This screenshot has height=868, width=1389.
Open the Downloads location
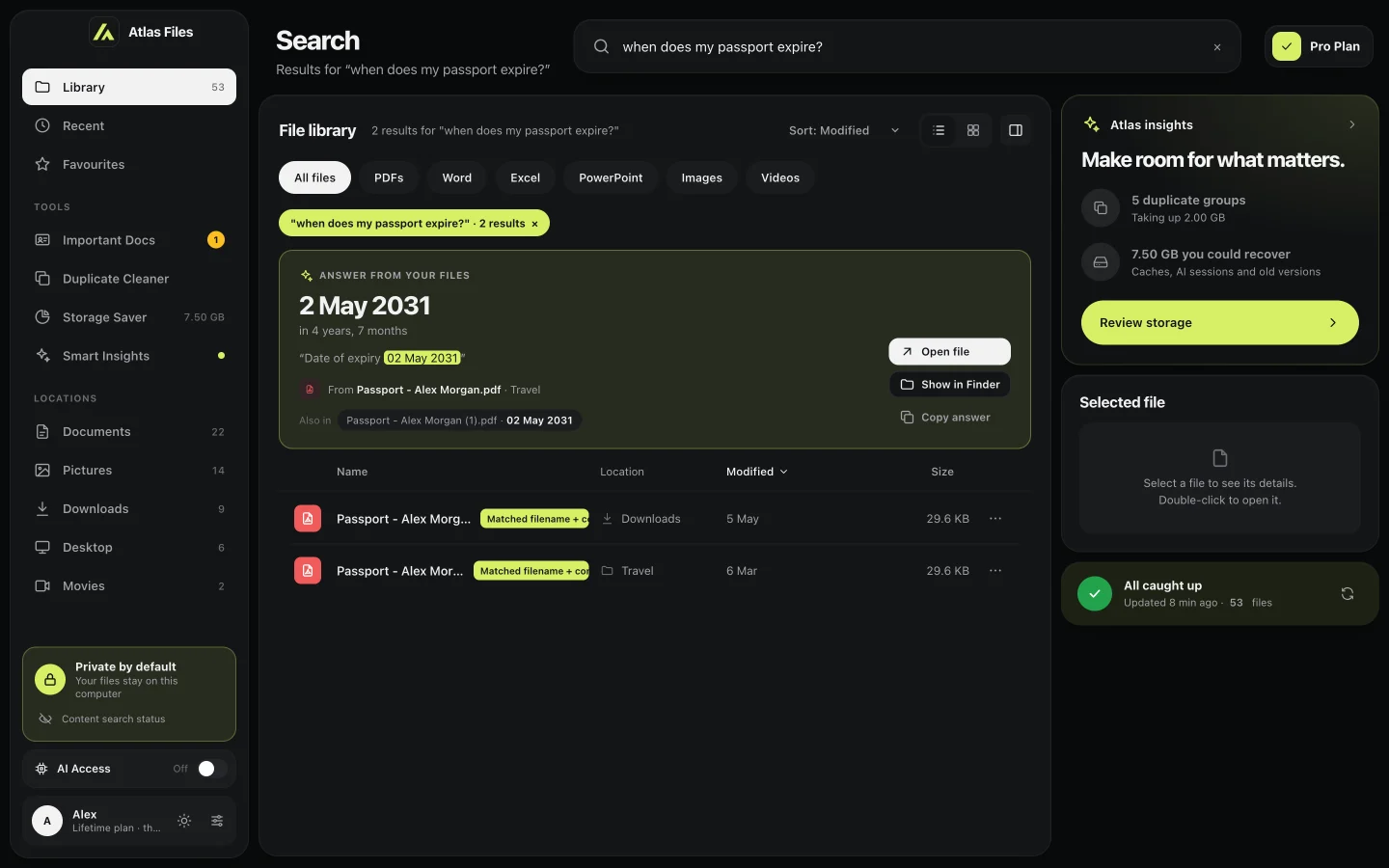129,509
